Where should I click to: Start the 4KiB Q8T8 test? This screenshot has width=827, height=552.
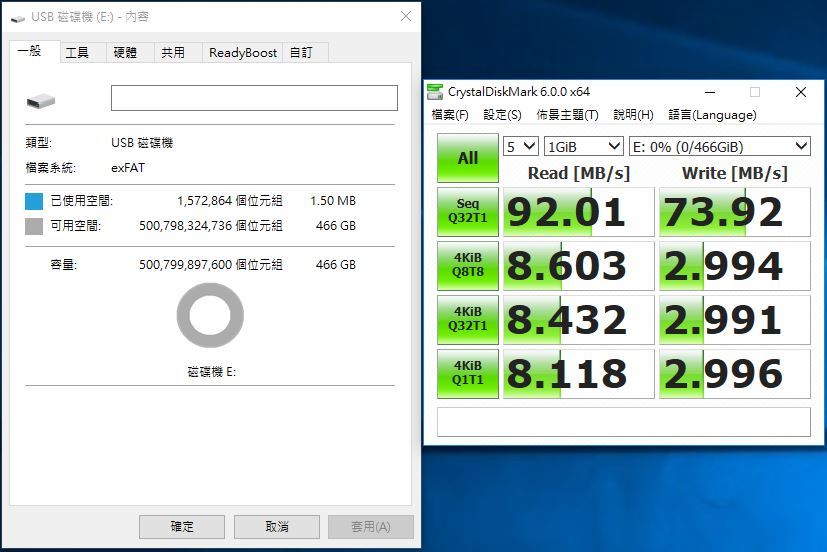pyautogui.click(x=468, y=266)
